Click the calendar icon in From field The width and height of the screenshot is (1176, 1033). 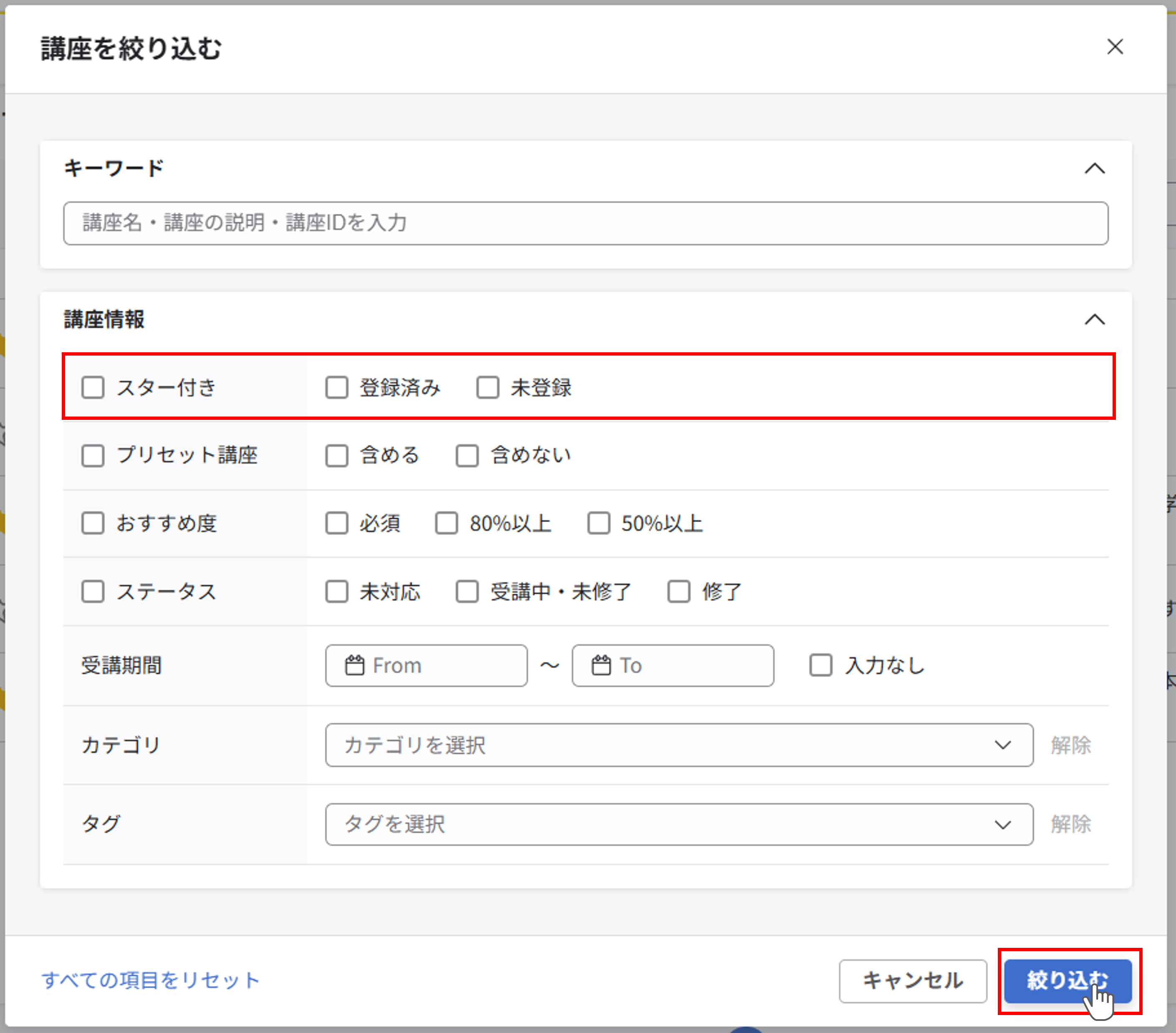click(354, 665)
